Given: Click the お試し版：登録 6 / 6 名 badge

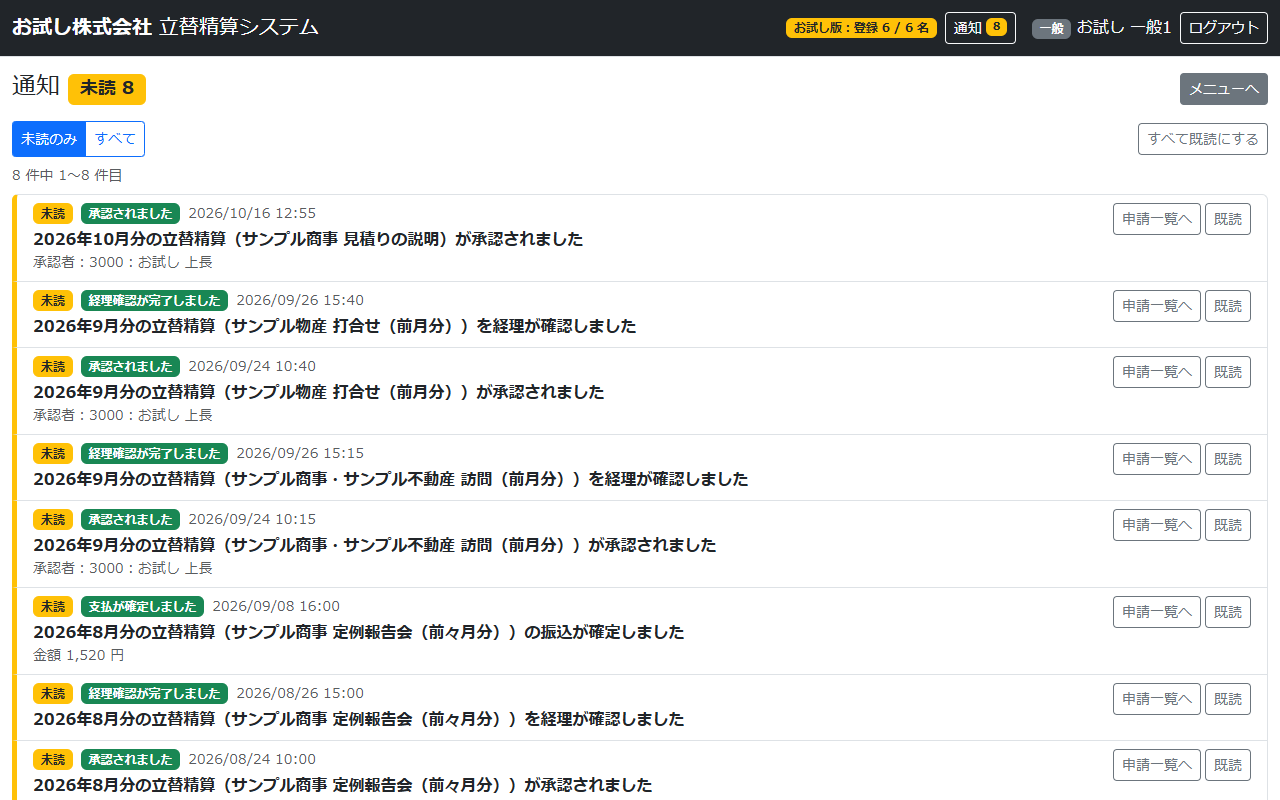Looking at the screenshot, I should point(862,28).
